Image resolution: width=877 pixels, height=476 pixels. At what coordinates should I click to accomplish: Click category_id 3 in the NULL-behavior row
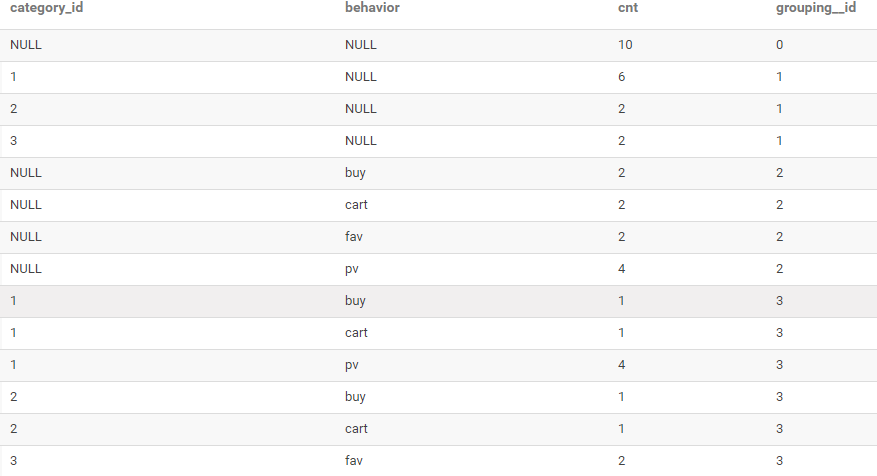[x=14, y=141]
